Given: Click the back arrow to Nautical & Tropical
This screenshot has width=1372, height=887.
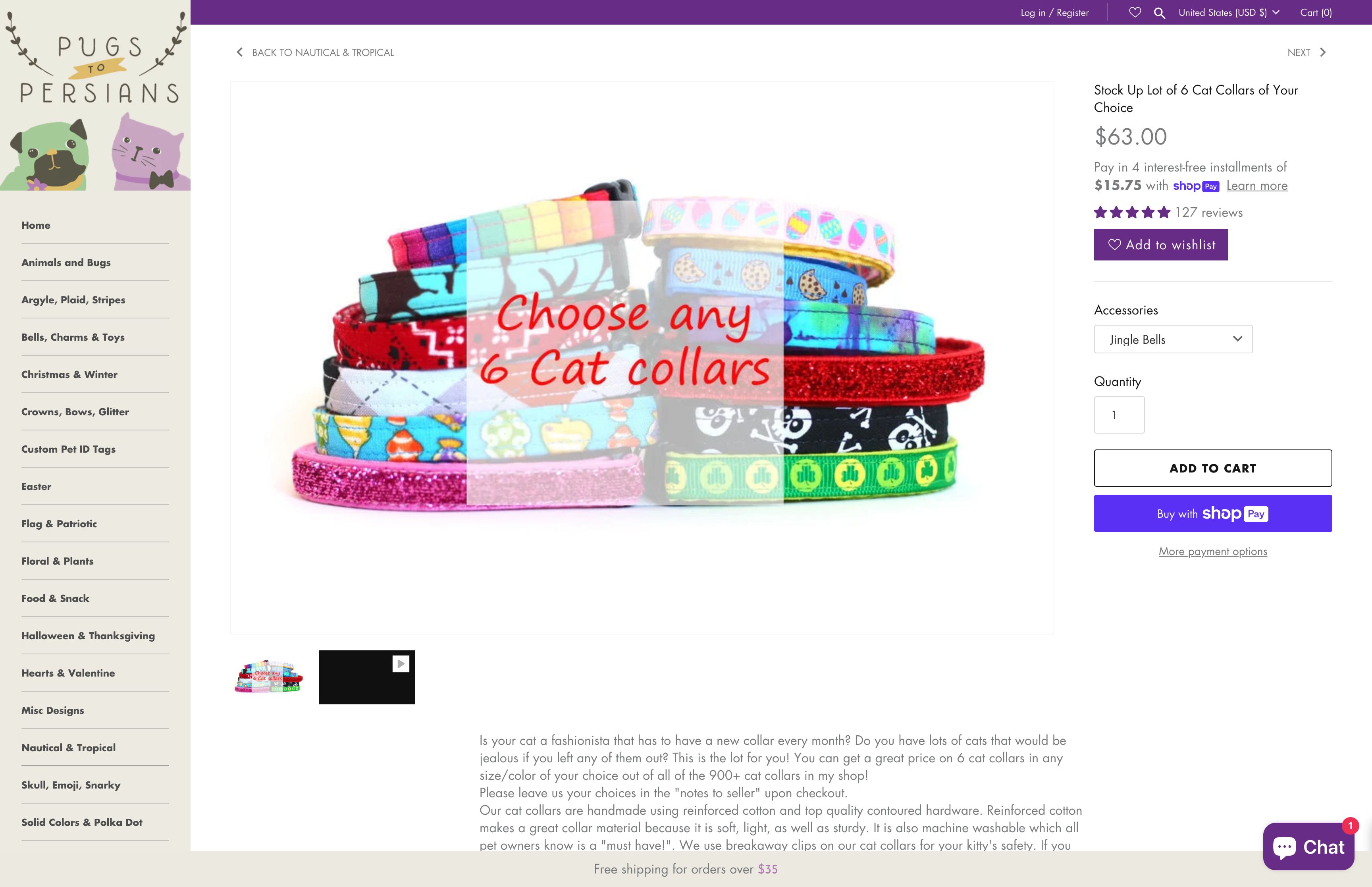Looking at the screenshot, I should (x=239, y=52).
